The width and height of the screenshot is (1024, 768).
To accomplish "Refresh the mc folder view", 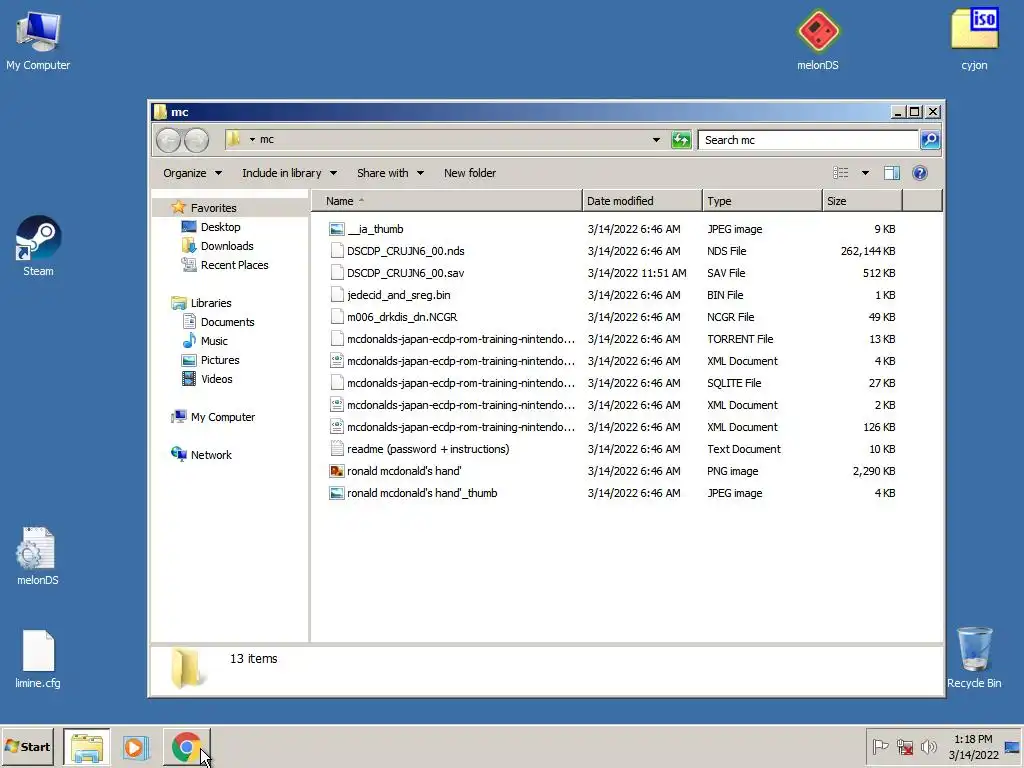I will coord(680,140).
